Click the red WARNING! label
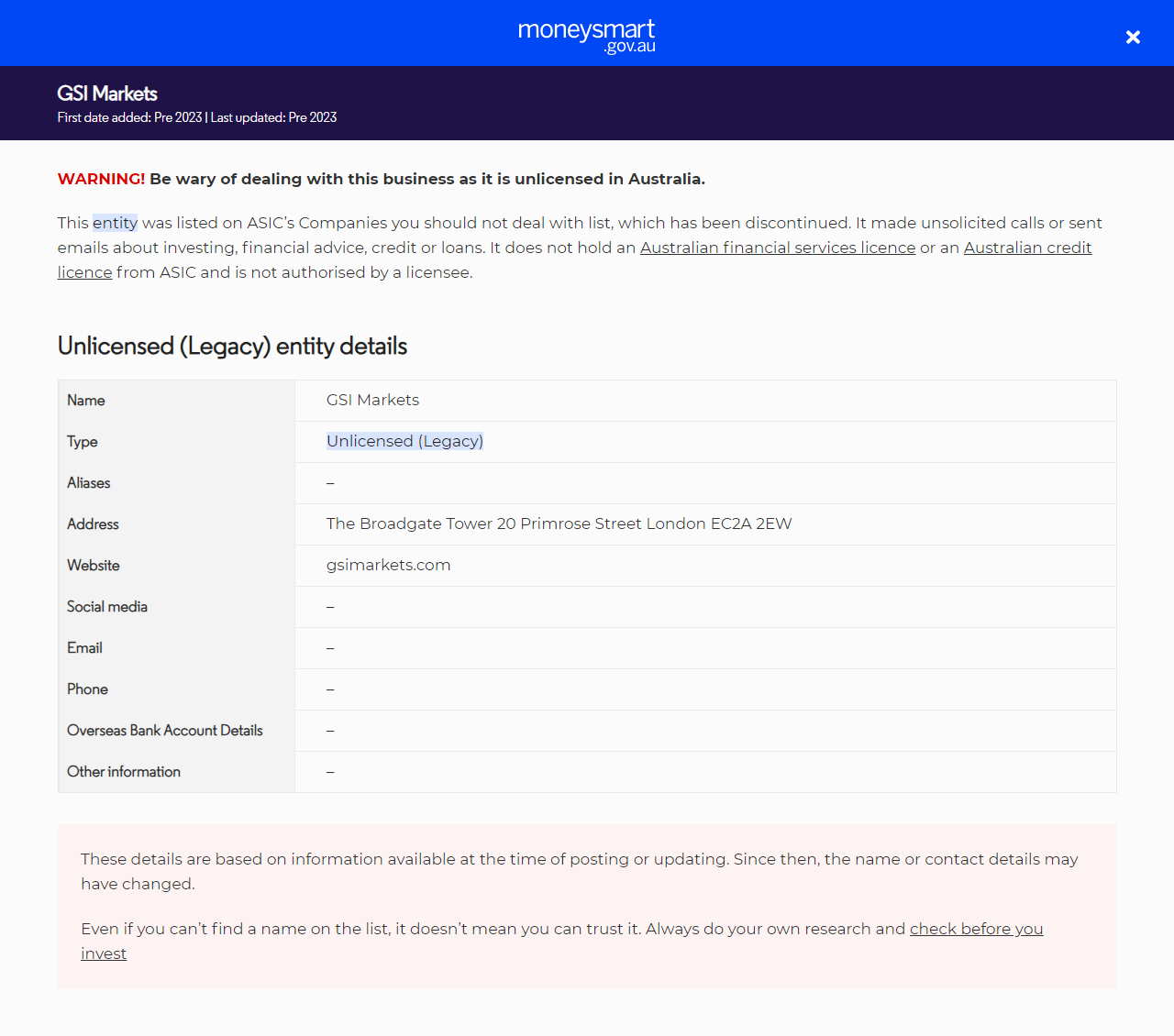Viewport: 1174px width, 1036px height. tap(101, 179)
